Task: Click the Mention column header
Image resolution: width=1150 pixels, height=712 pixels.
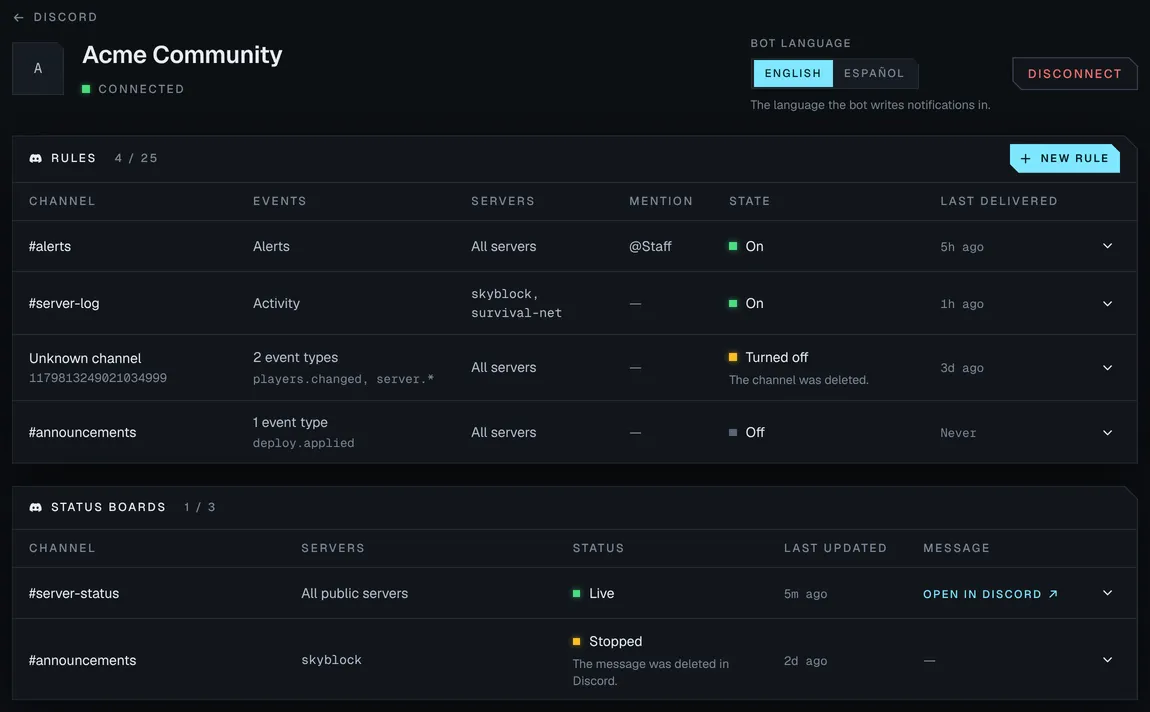Action: point(661,201)
